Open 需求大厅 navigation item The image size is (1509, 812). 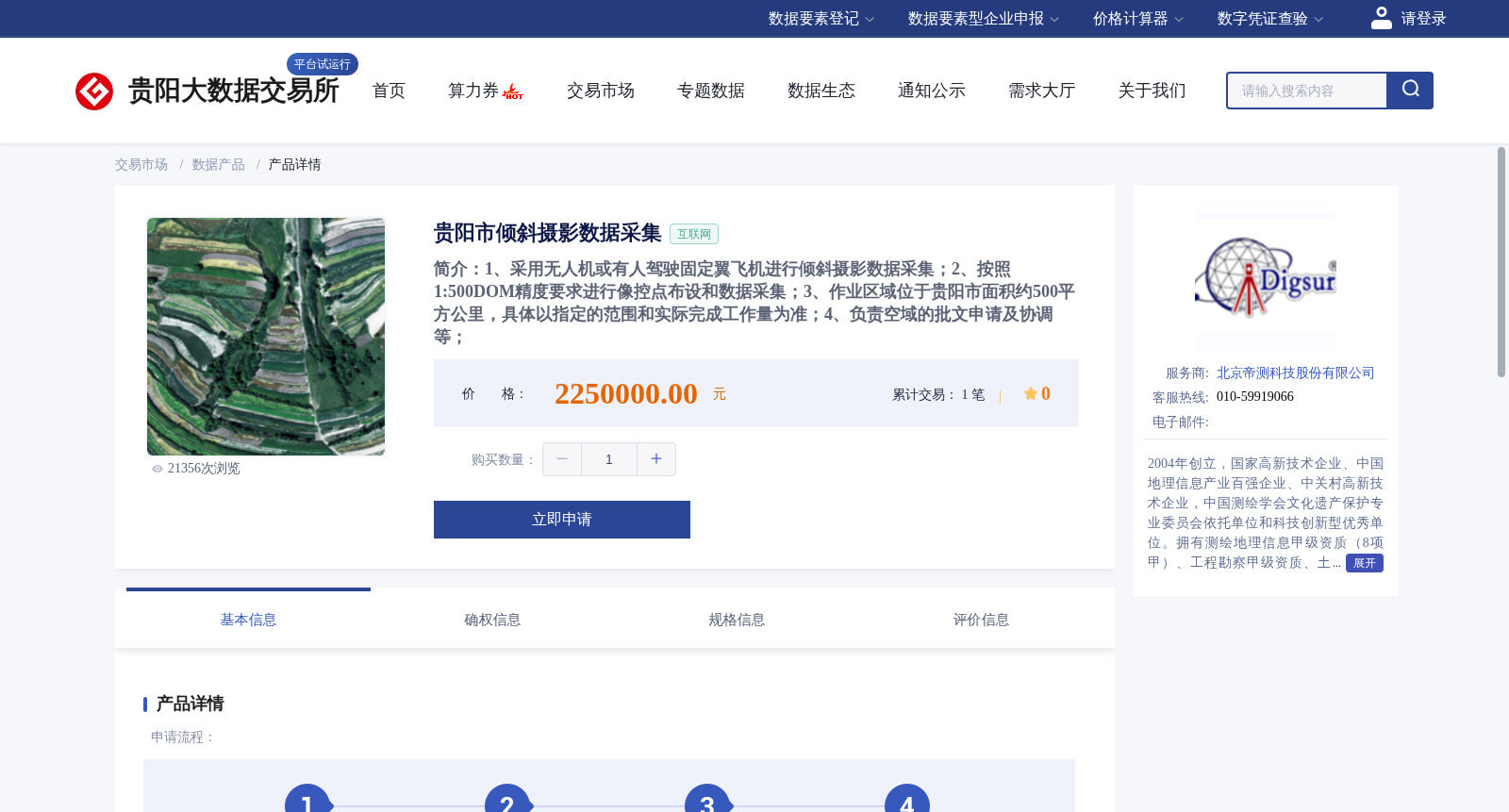coord(1042,91)
